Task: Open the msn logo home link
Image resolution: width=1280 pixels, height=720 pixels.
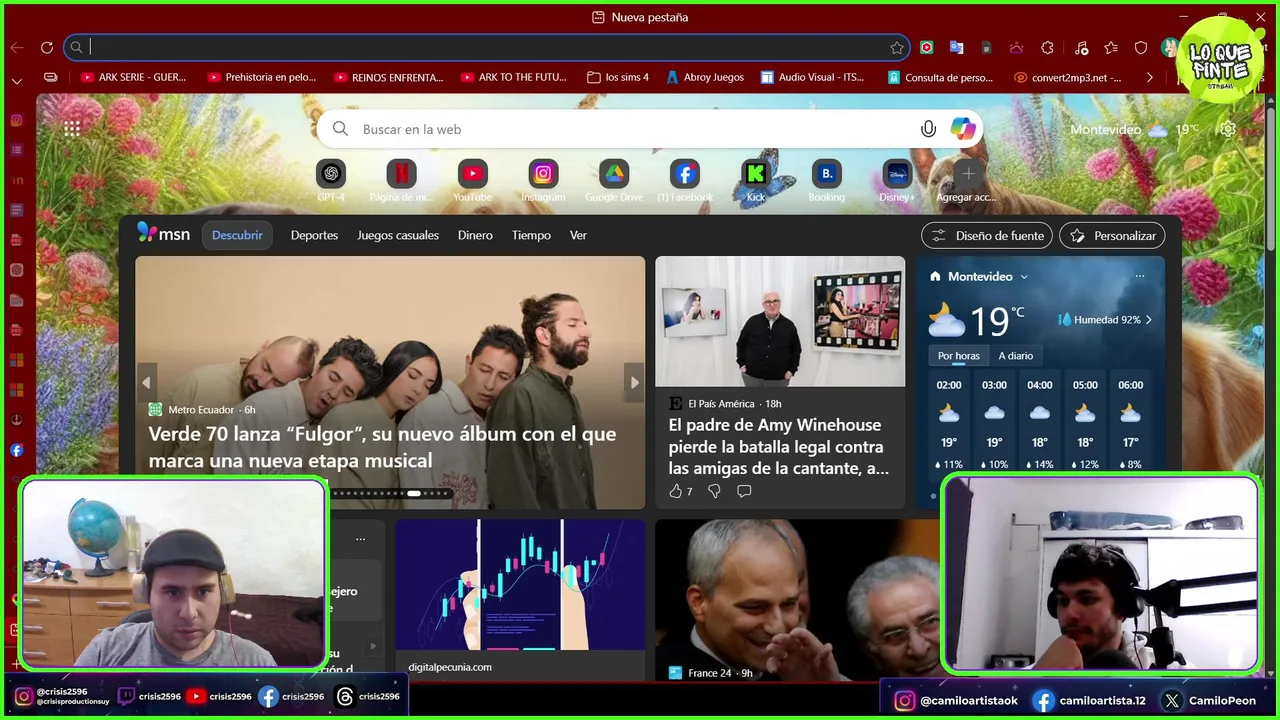Action: click(164, 233)
